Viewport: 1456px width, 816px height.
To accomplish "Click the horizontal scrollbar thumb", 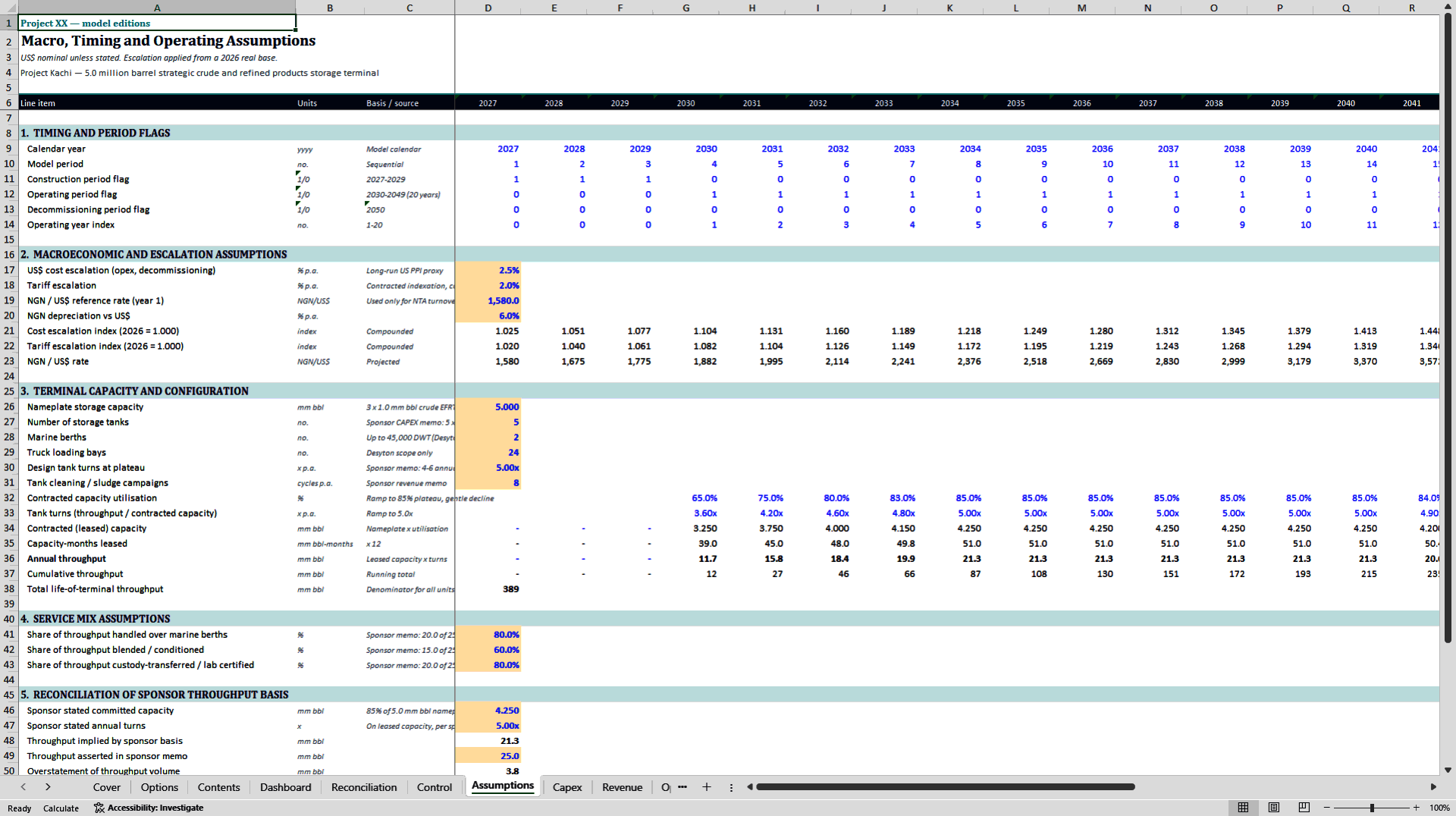I will tap(945, 787).
